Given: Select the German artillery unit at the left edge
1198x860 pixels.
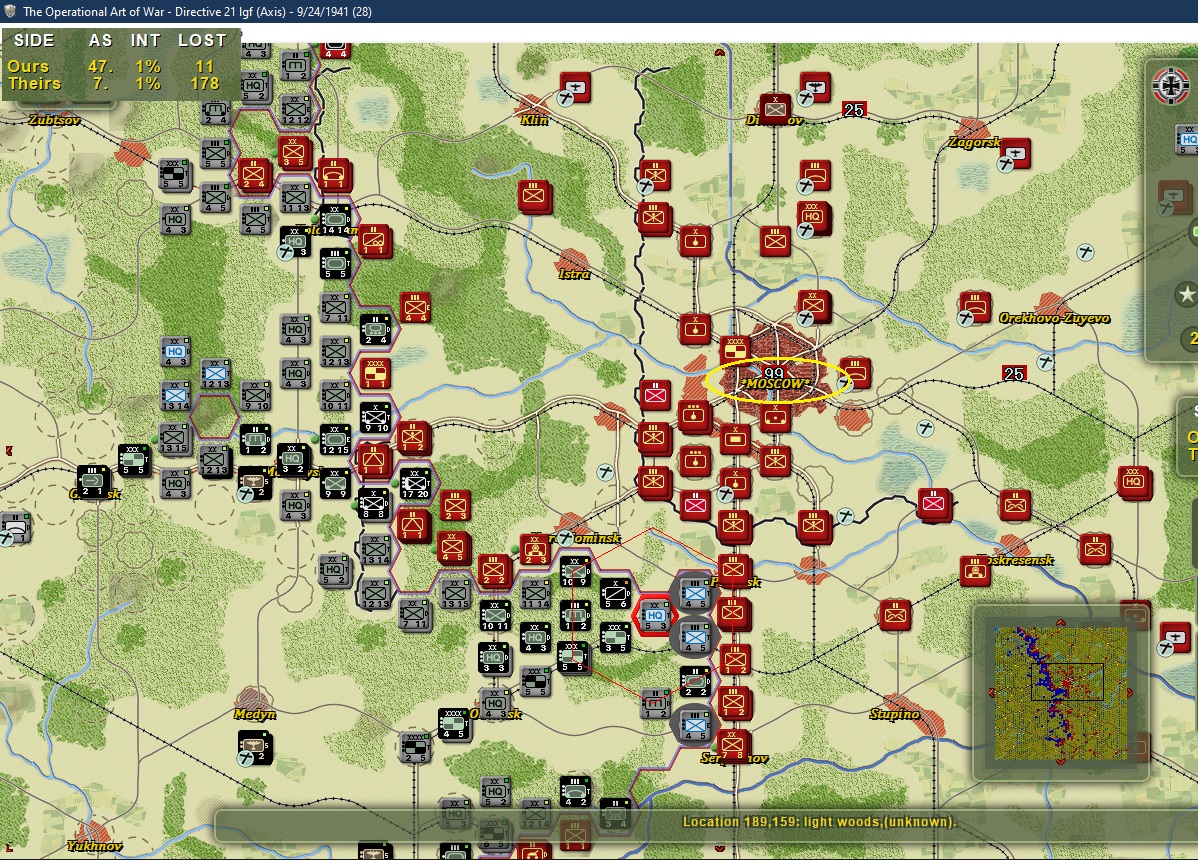Looking at the screenshot, I should point(15,527).
